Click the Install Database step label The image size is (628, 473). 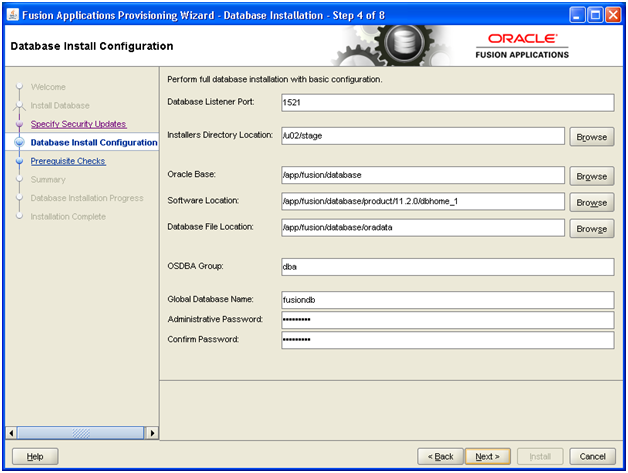click(60, 105)
